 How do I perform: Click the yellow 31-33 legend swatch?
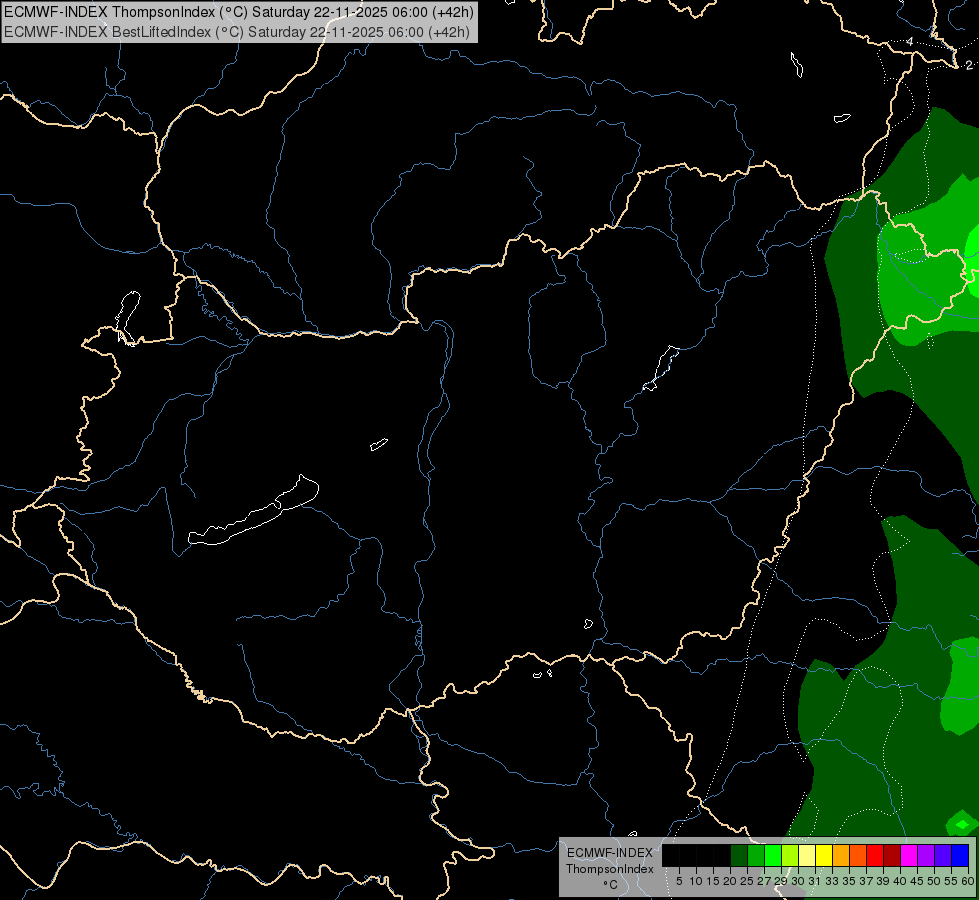pos(824,855)
